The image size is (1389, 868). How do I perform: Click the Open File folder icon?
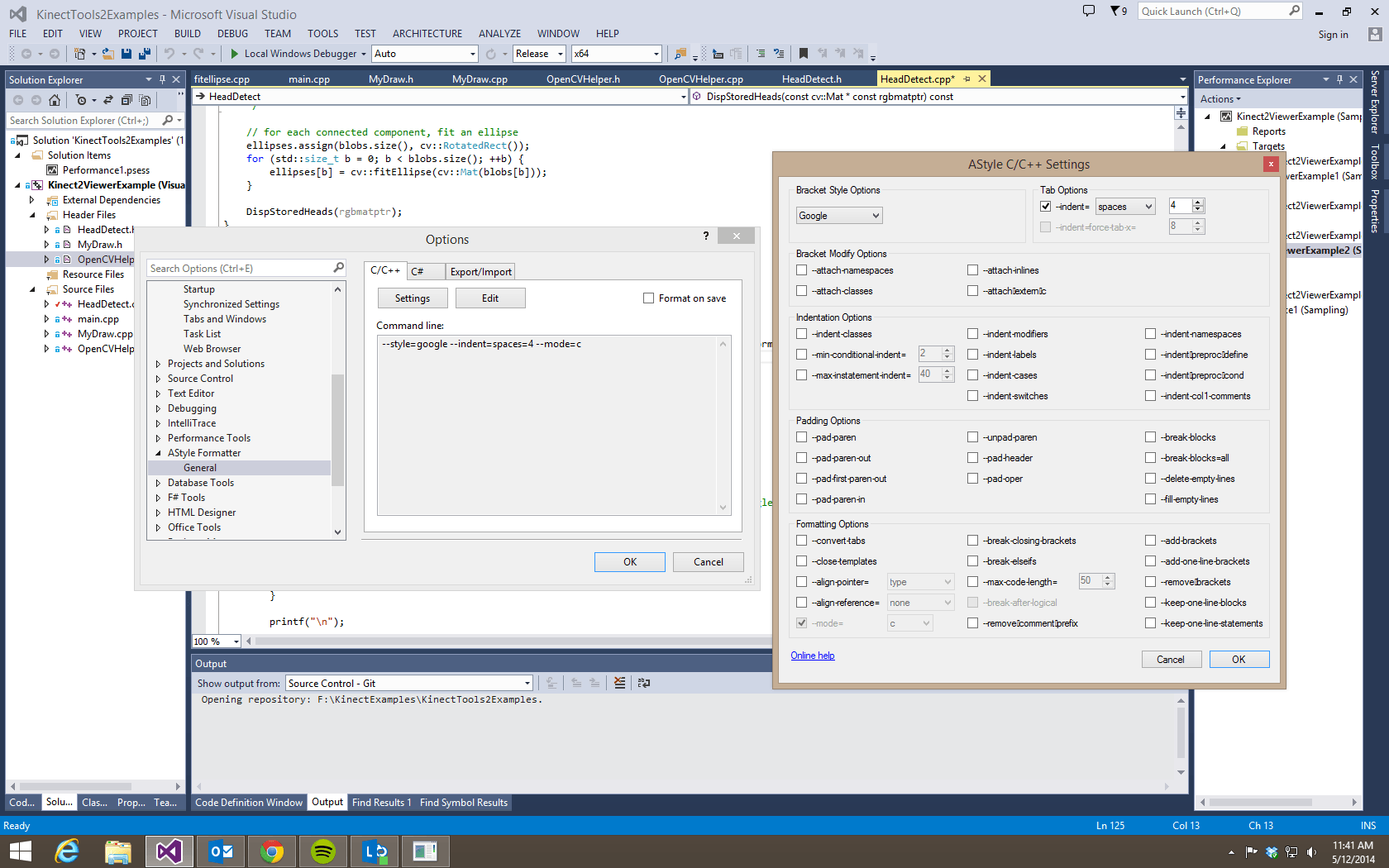pyautogui.click(x=107, y=54)
